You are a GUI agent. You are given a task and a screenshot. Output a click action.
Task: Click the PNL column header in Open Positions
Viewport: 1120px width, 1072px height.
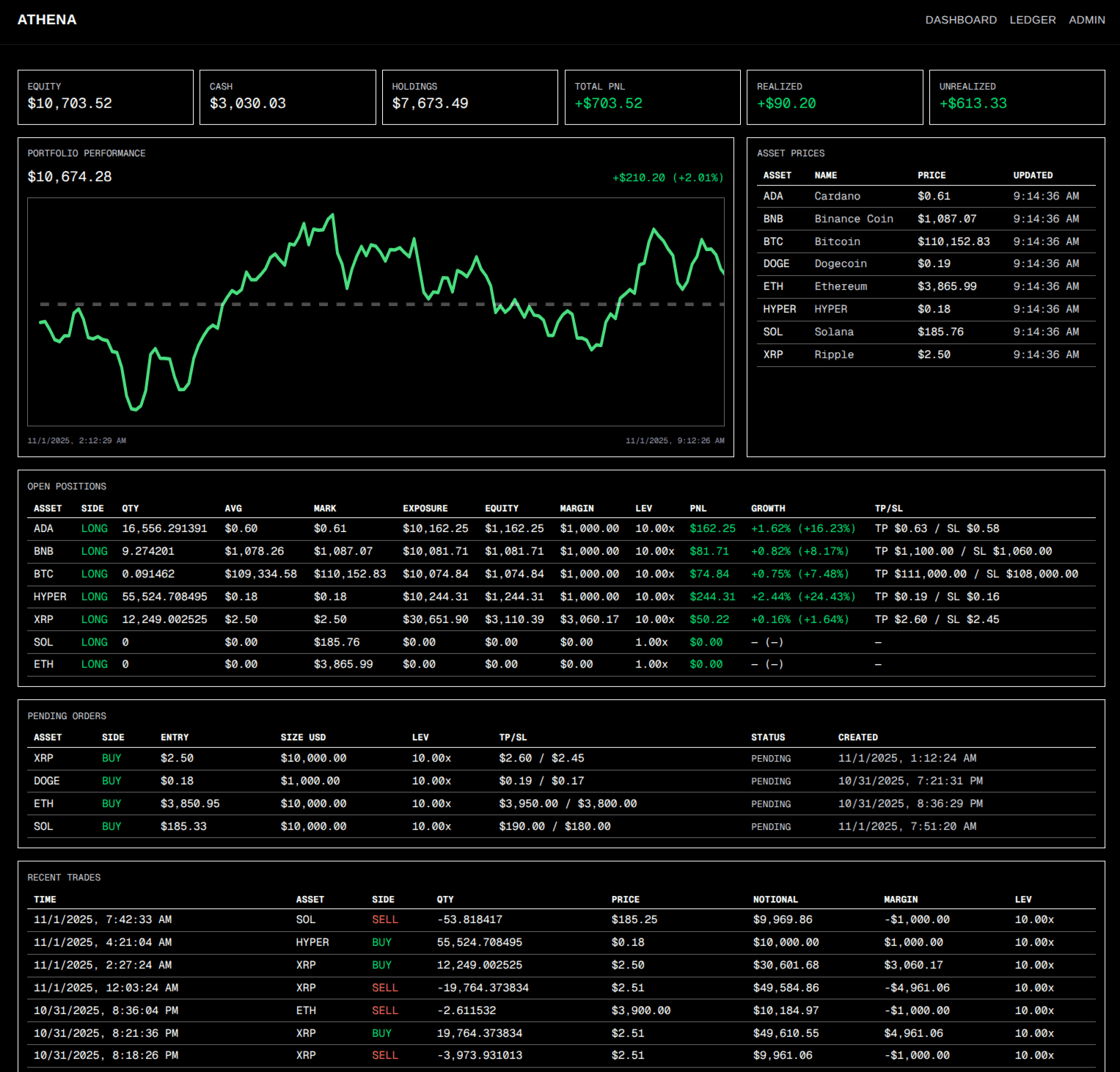click(698, 508)
